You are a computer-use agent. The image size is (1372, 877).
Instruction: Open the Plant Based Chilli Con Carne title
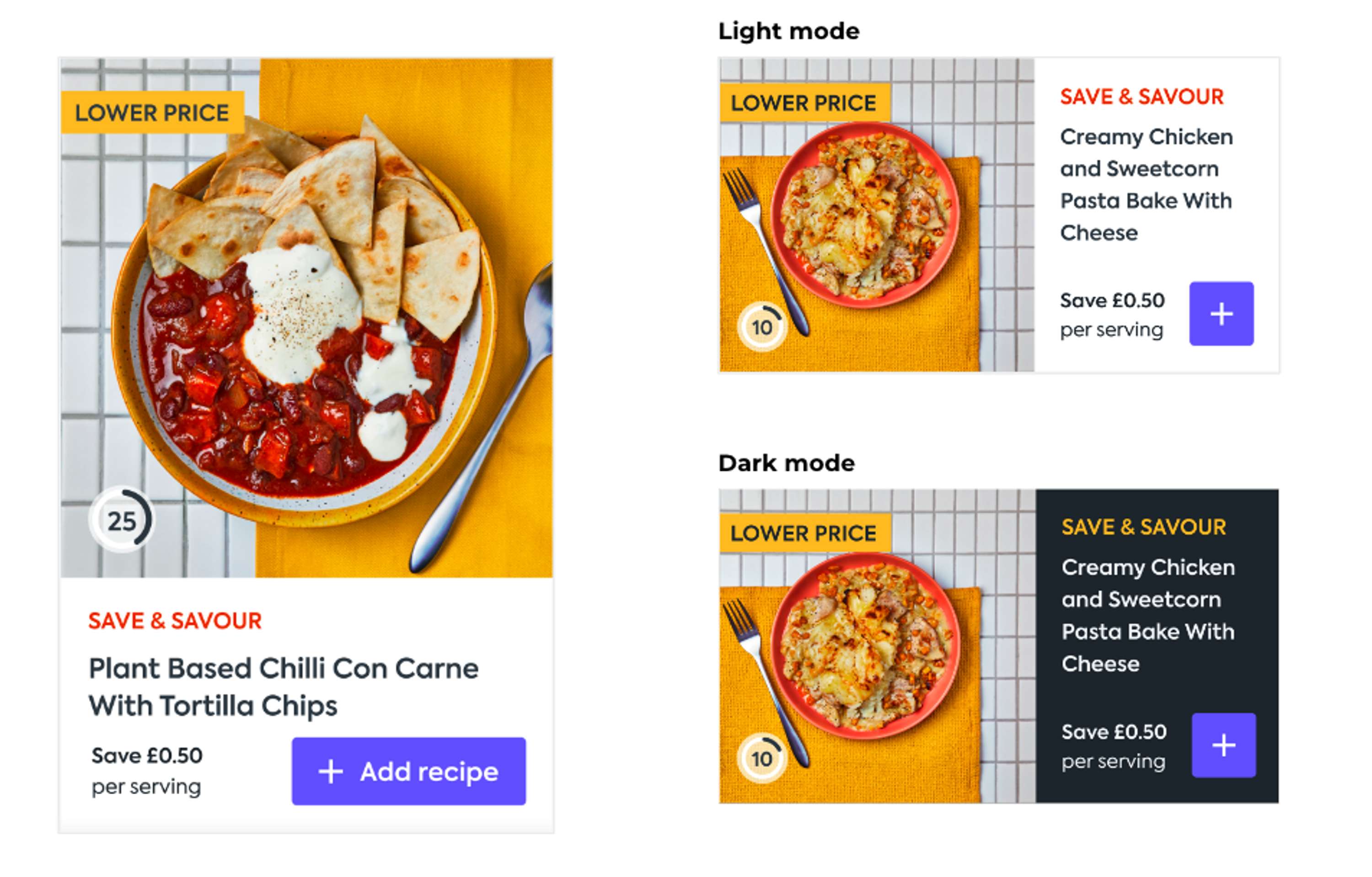(283, 687)
